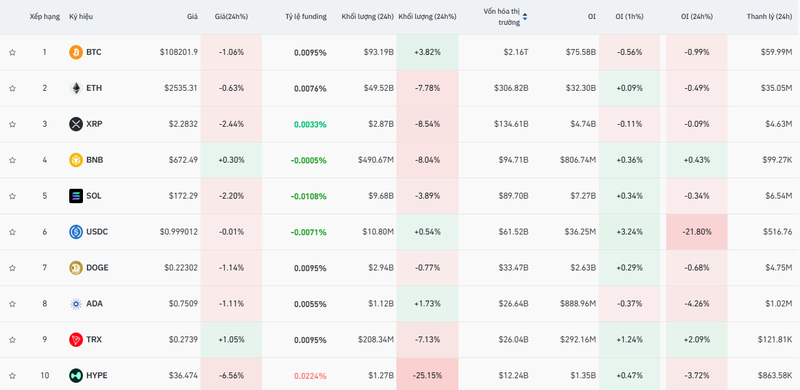This screenshot has width=800, height=390.
Task: Toggle favorite star for BTC row
Action: [x=12, y=52]
